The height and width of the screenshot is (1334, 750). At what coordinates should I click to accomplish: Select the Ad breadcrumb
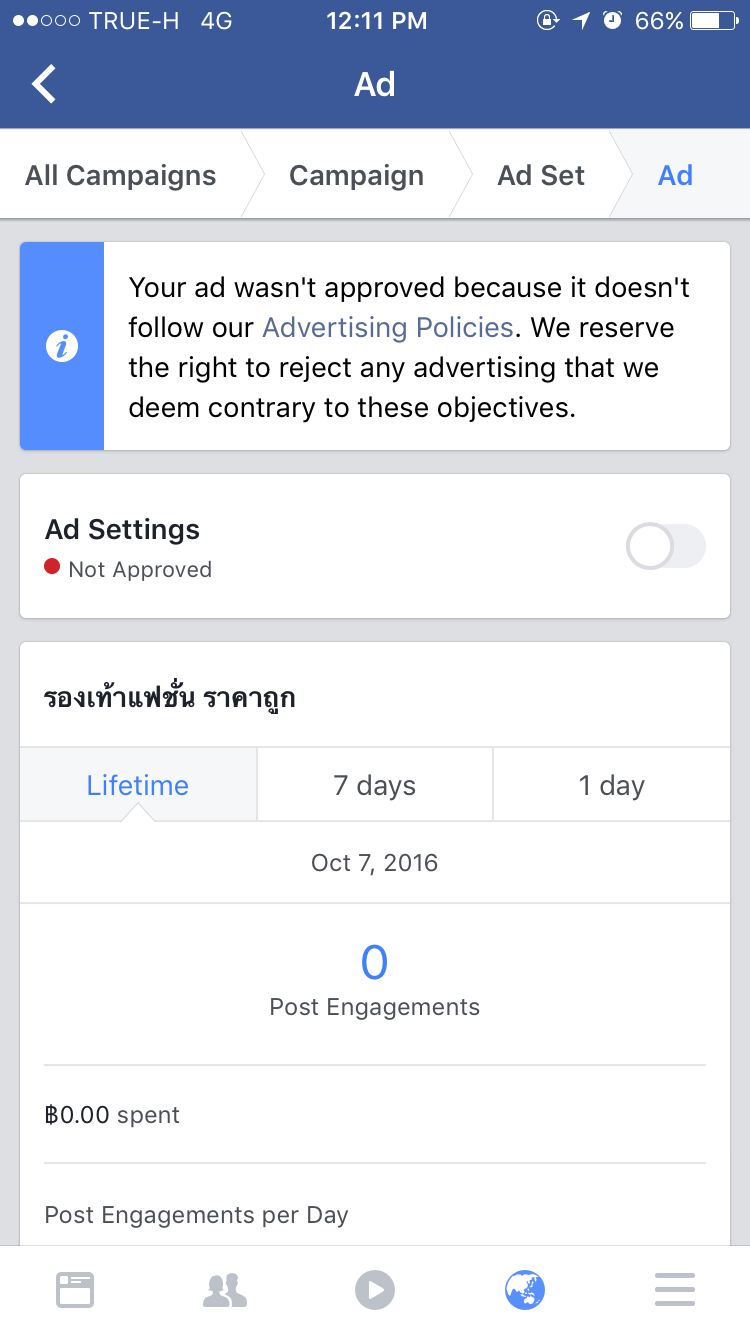(x=675, y=176)
